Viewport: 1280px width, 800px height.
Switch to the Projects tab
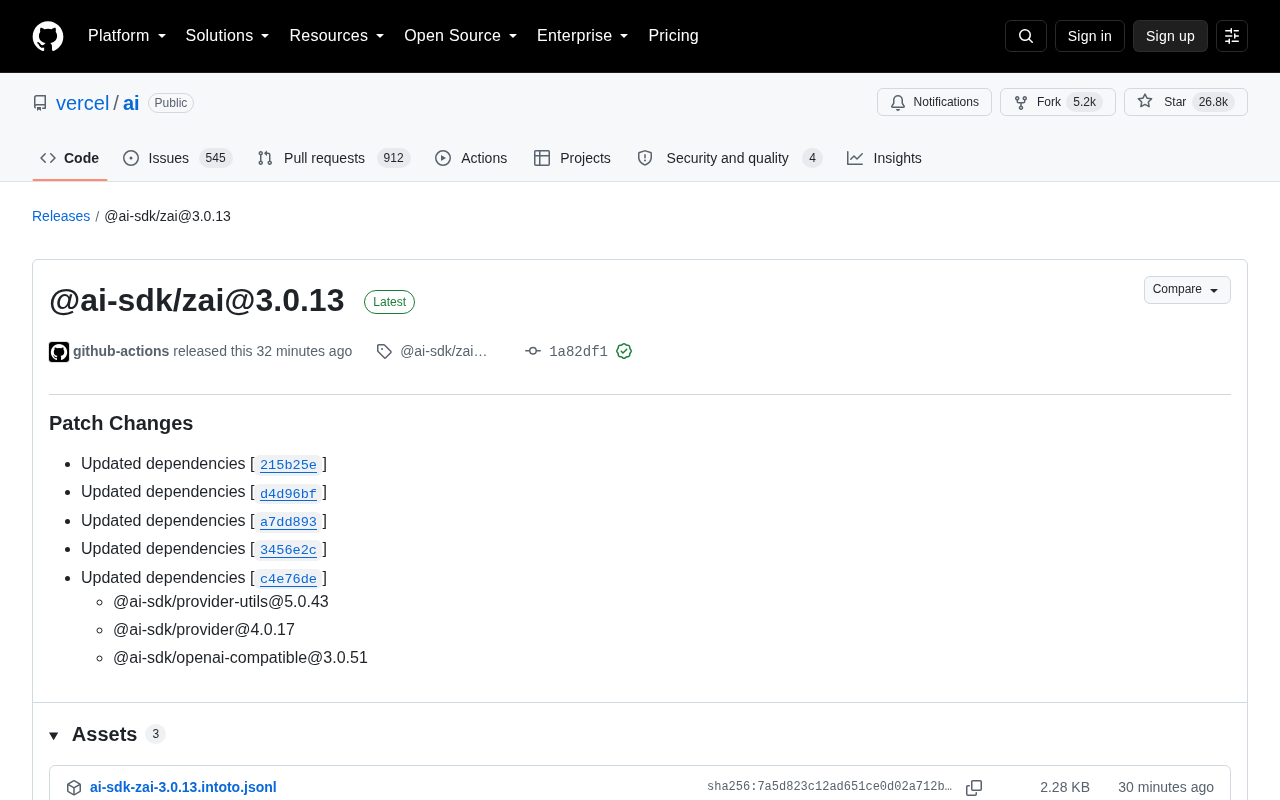[x=572, y=158]
